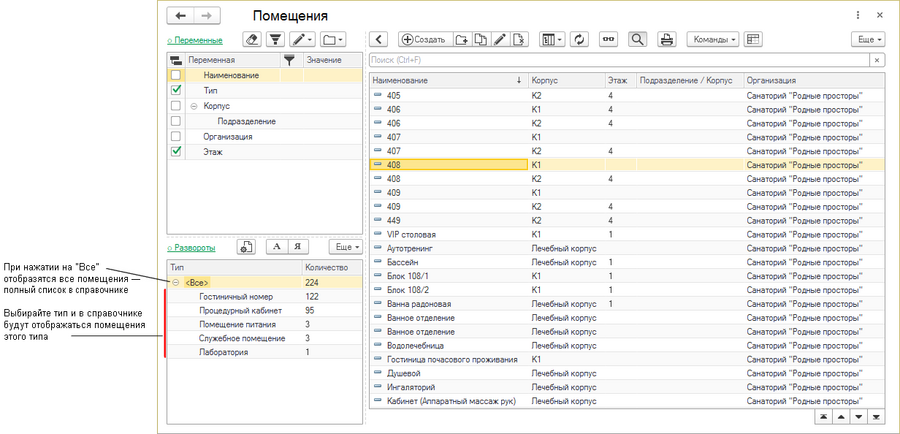Open the folder dropdown in variables toolbar

click(333, 39)
